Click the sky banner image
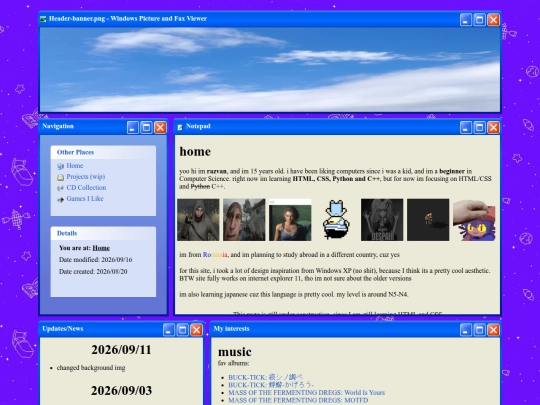The image size is (540, 405). coord(270,70)
